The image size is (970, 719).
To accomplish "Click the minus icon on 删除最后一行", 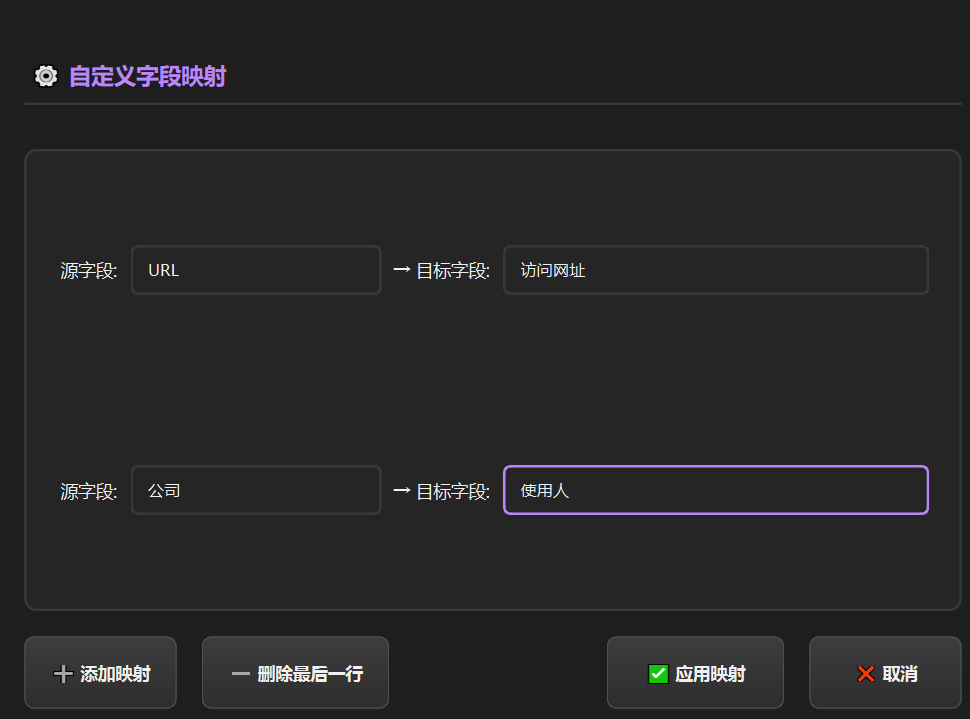I will coord(240,674).
